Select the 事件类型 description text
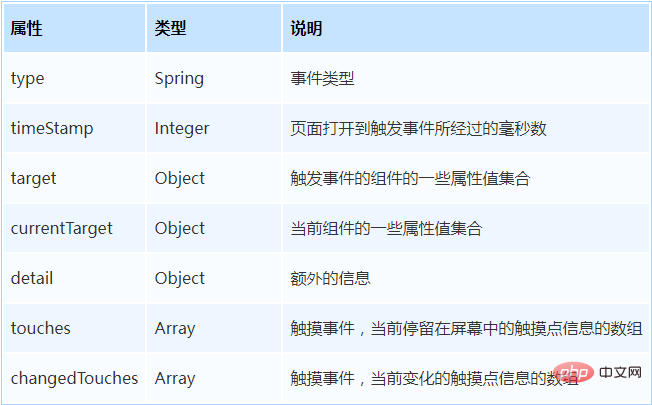 pos(322,78)
